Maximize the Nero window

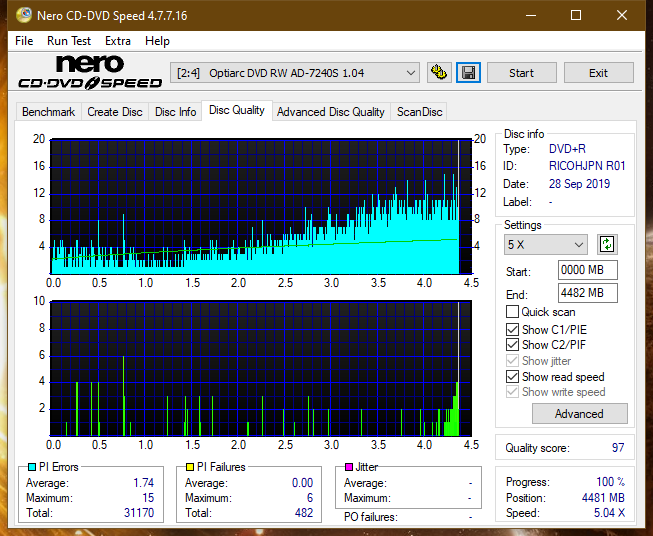point(576,15)
